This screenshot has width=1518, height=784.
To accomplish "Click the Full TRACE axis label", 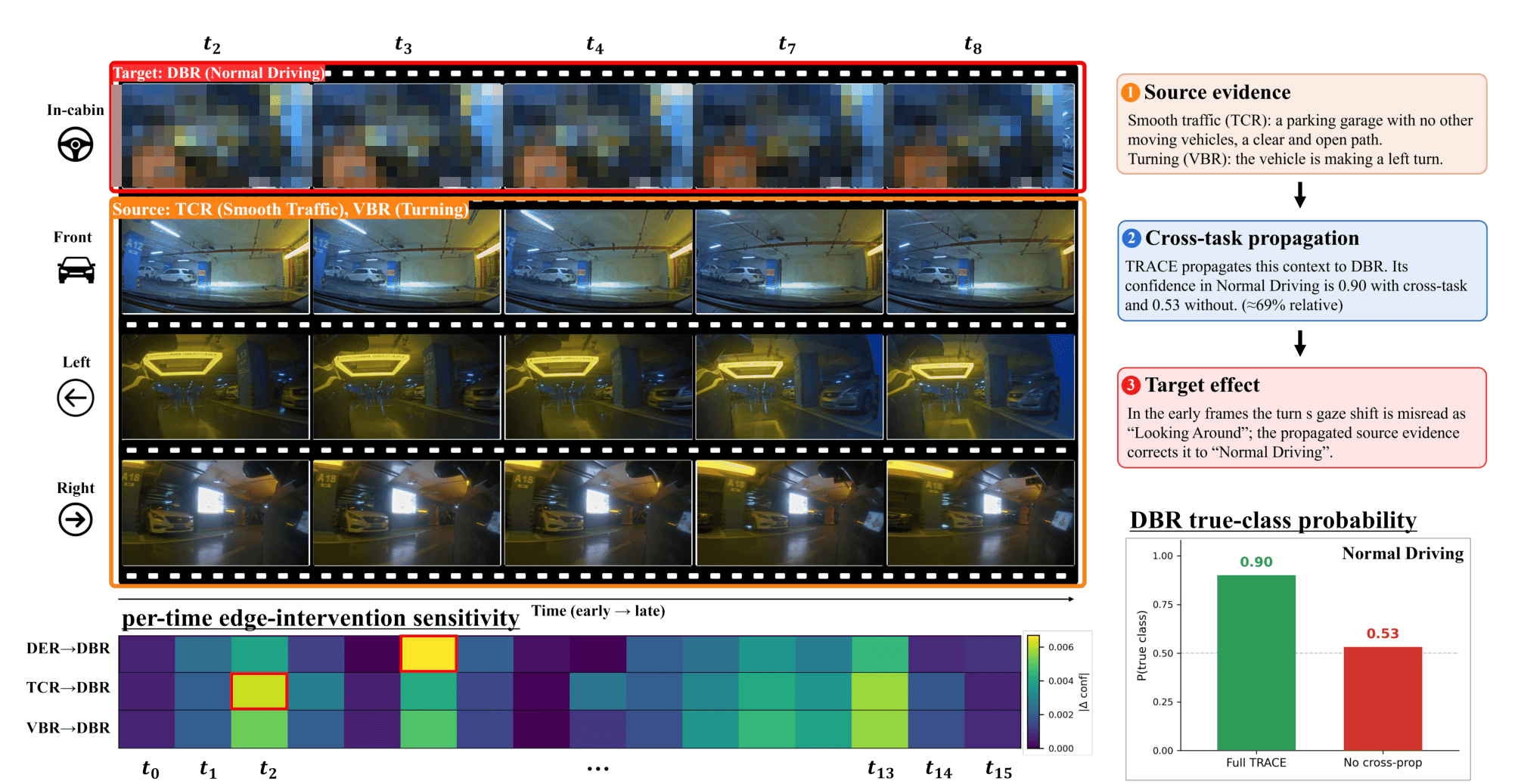I will click(1256, 763).
